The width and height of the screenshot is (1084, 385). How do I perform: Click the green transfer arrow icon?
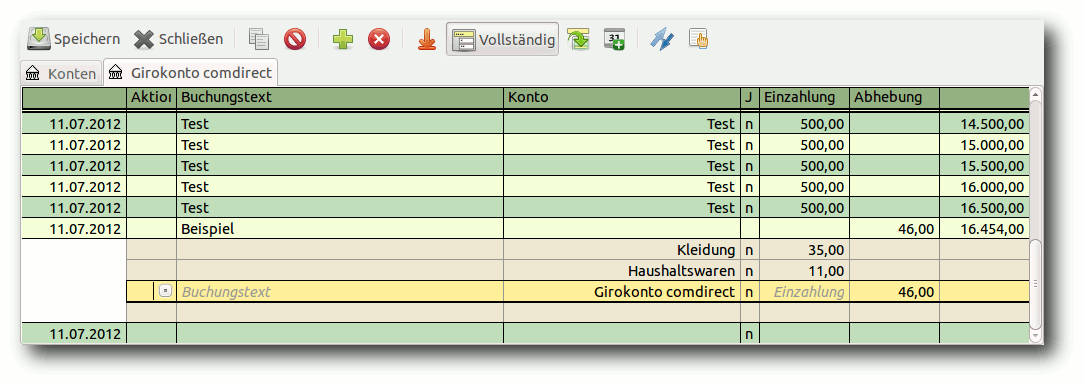coord(578,39)
